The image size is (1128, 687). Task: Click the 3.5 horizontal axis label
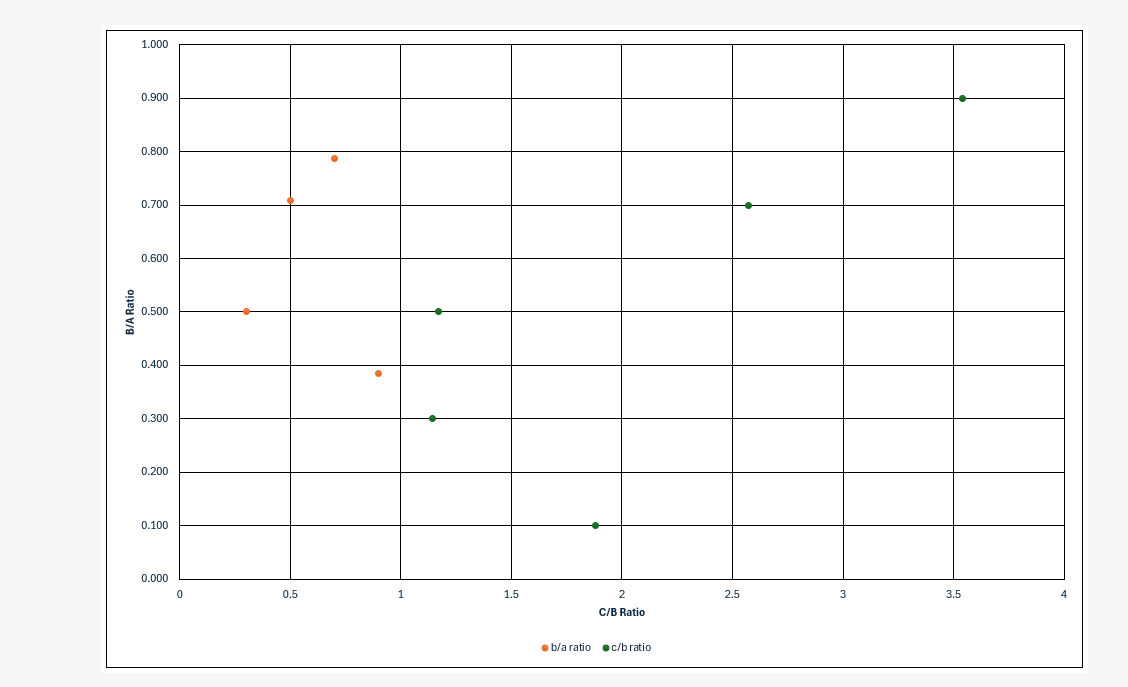(x=953, y=594)
